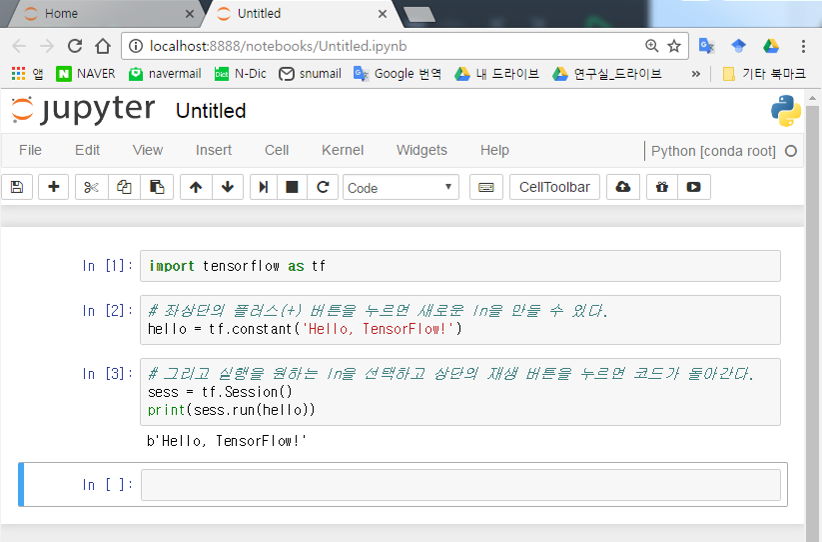Open the 연구실_드라이브 bookmark
The width and height of the screenshot is (822, 542).
tap(607, 74)
